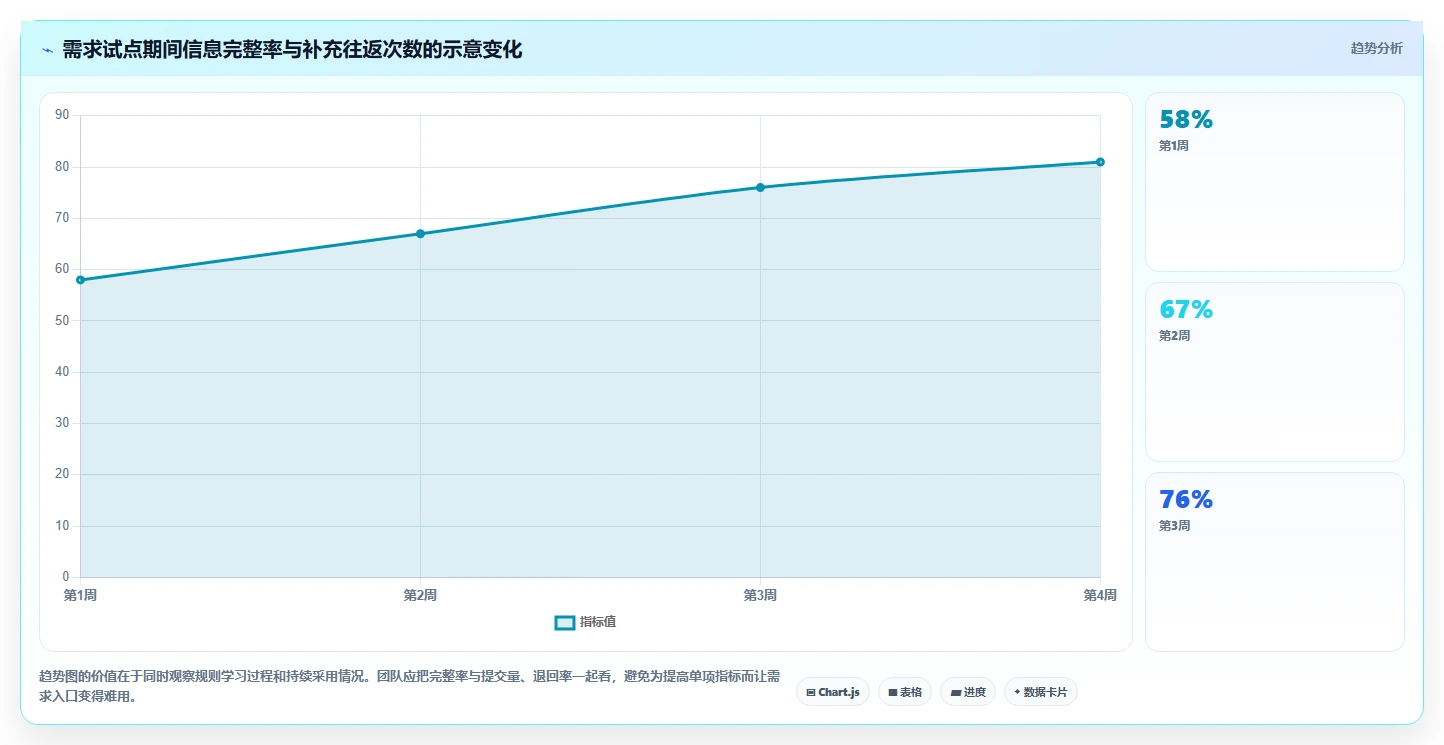Open the 67% 第2周 card

click(x=1274, y=372)
